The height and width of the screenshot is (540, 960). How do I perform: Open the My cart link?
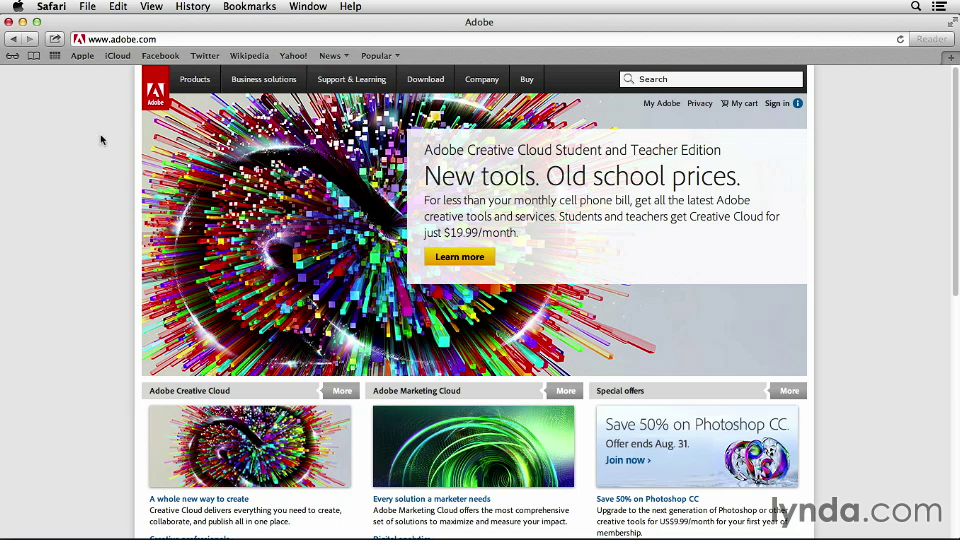[x=739, y=103]
